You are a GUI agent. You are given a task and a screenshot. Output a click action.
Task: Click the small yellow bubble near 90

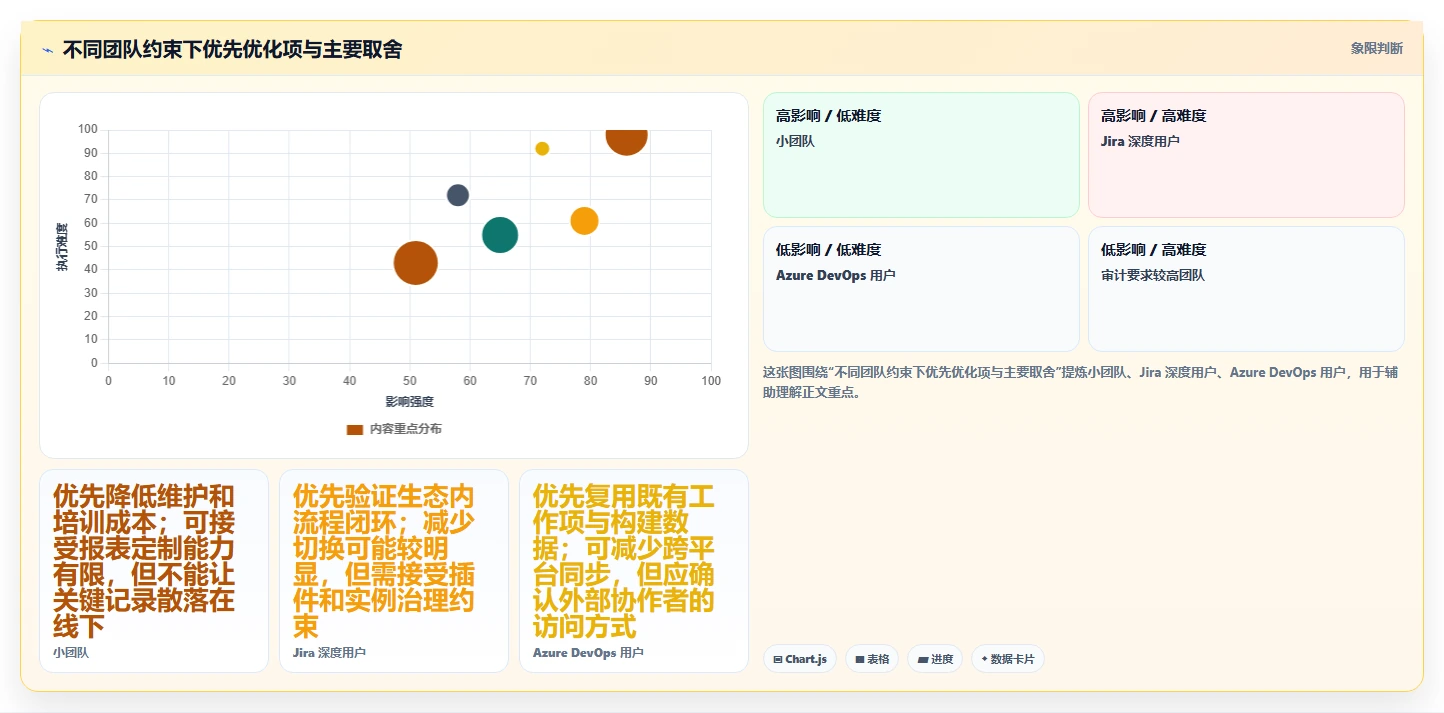[x=542, y=149]
